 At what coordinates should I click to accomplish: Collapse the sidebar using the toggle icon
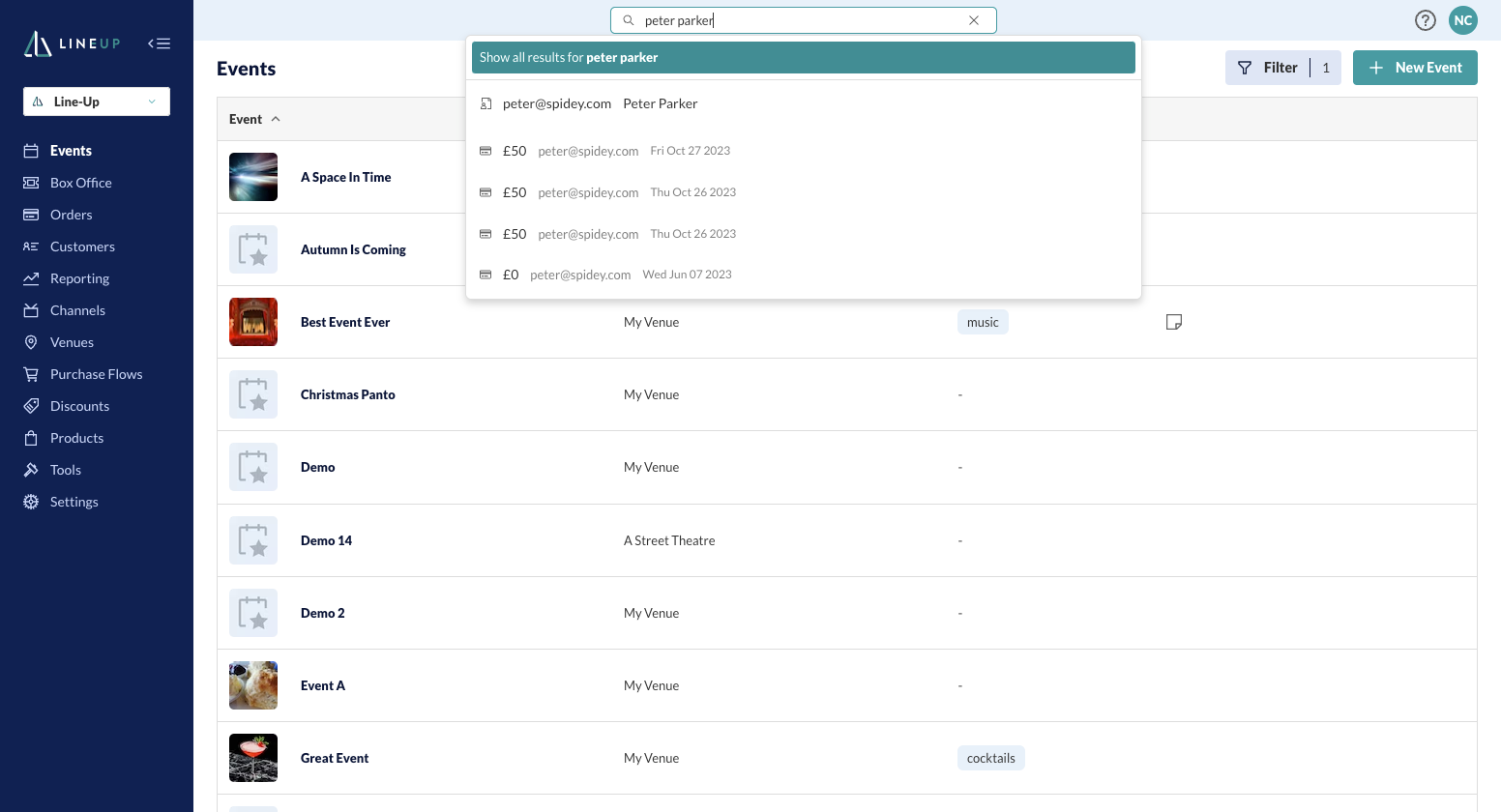[160, 43]
